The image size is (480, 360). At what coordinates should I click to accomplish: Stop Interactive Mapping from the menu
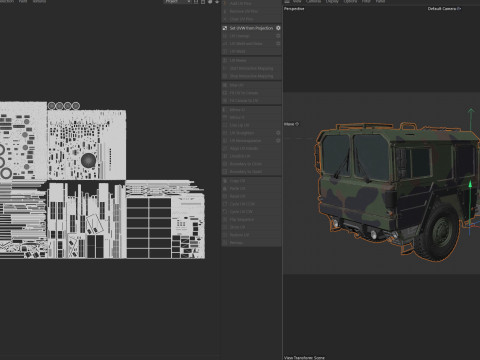tap(252, 76)
